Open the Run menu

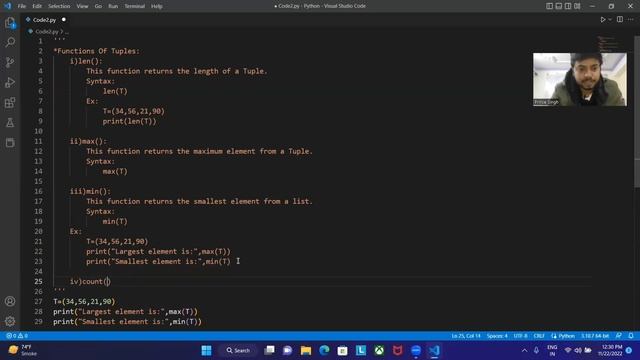[113, 6]
